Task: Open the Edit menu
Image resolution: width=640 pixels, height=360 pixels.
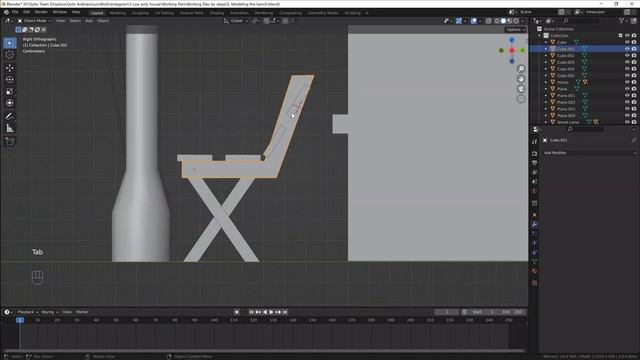Action: click(27, 12)
